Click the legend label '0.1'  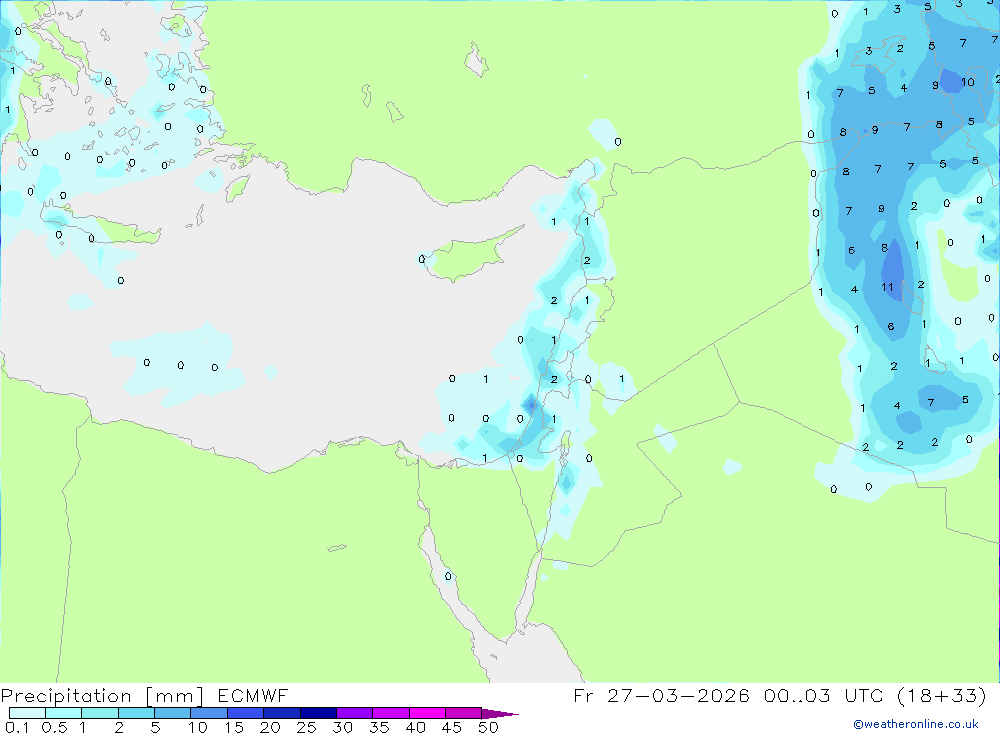pos(17,727)
